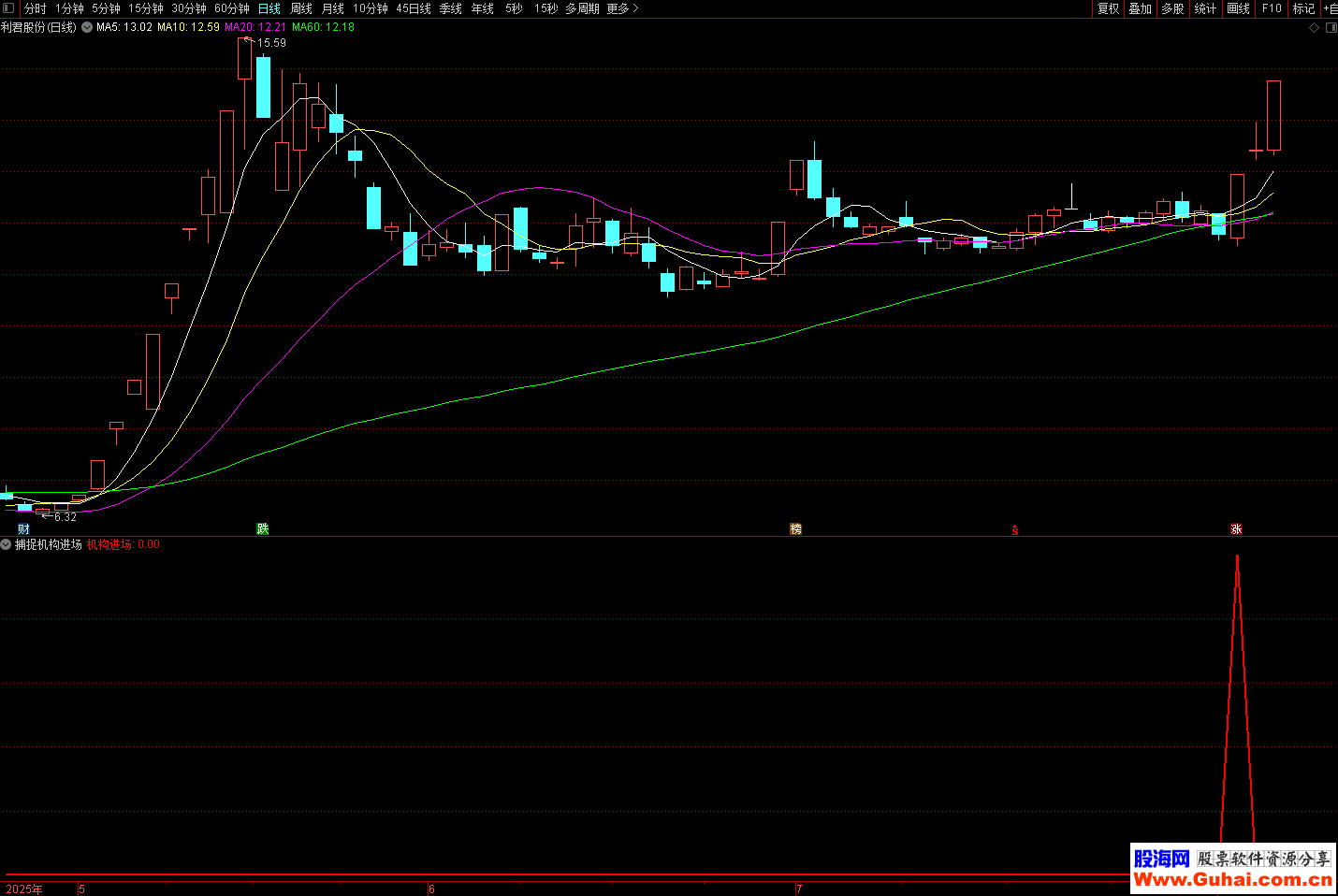Viewport: 1338px width, 896px height.
Task: Open the 榜 event marker on chart
Action: 796,529
